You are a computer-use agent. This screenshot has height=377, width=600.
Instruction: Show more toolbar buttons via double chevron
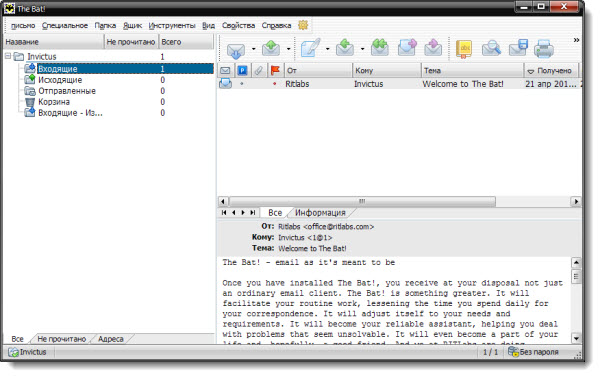click(x=576, y=40)
